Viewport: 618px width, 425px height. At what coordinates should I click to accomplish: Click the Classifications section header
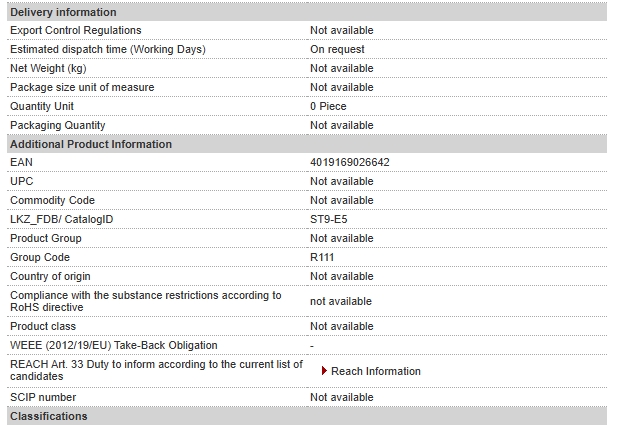307,416
